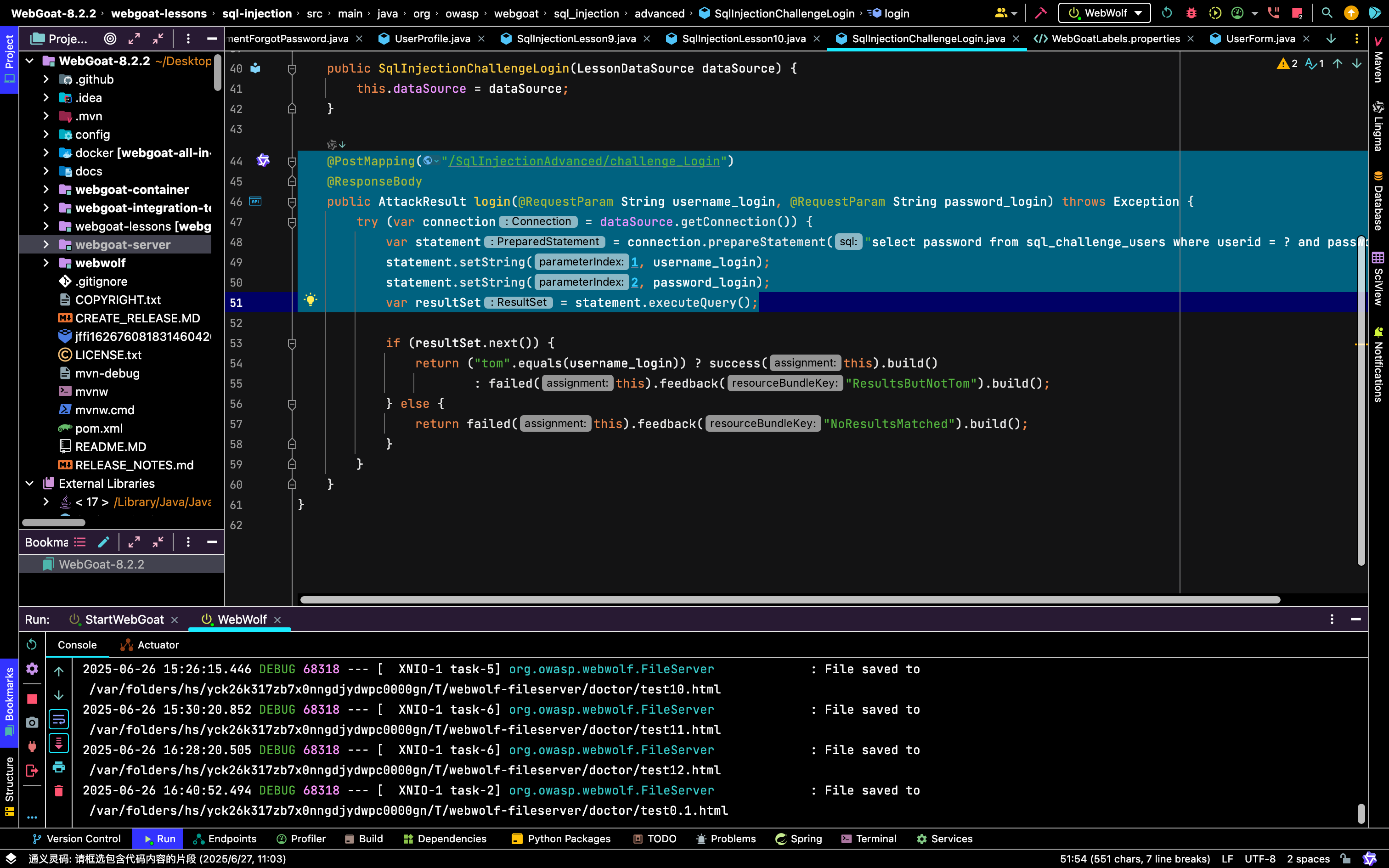1389x868 pixels.
Task: Toggle soft-wrap in the console toolbar
Action: click(58, 719)
